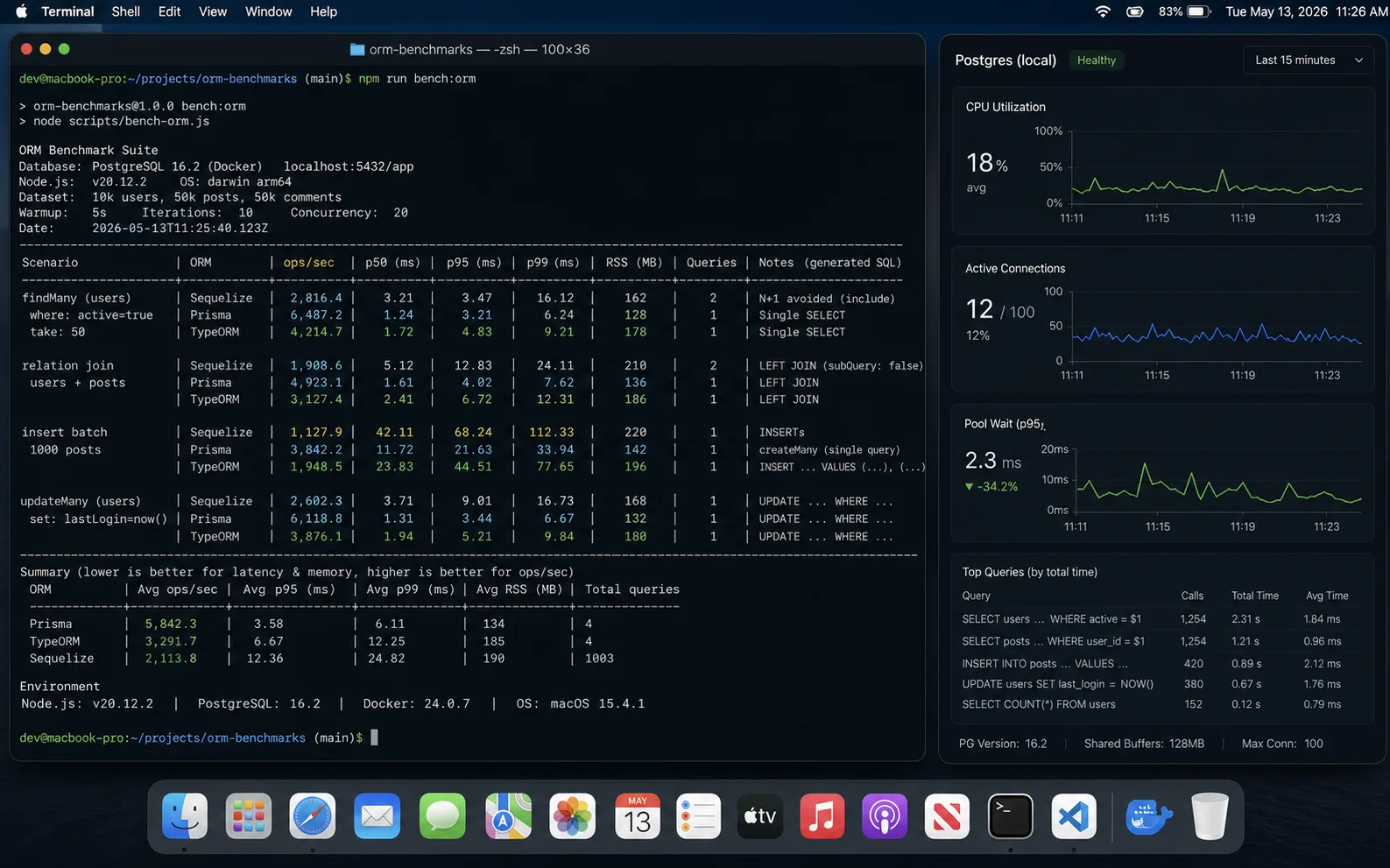Viewport: 1390px width, 868px height.
Task: Select the UPDATE users SET last_login query row
Action: coord(1162,684)
